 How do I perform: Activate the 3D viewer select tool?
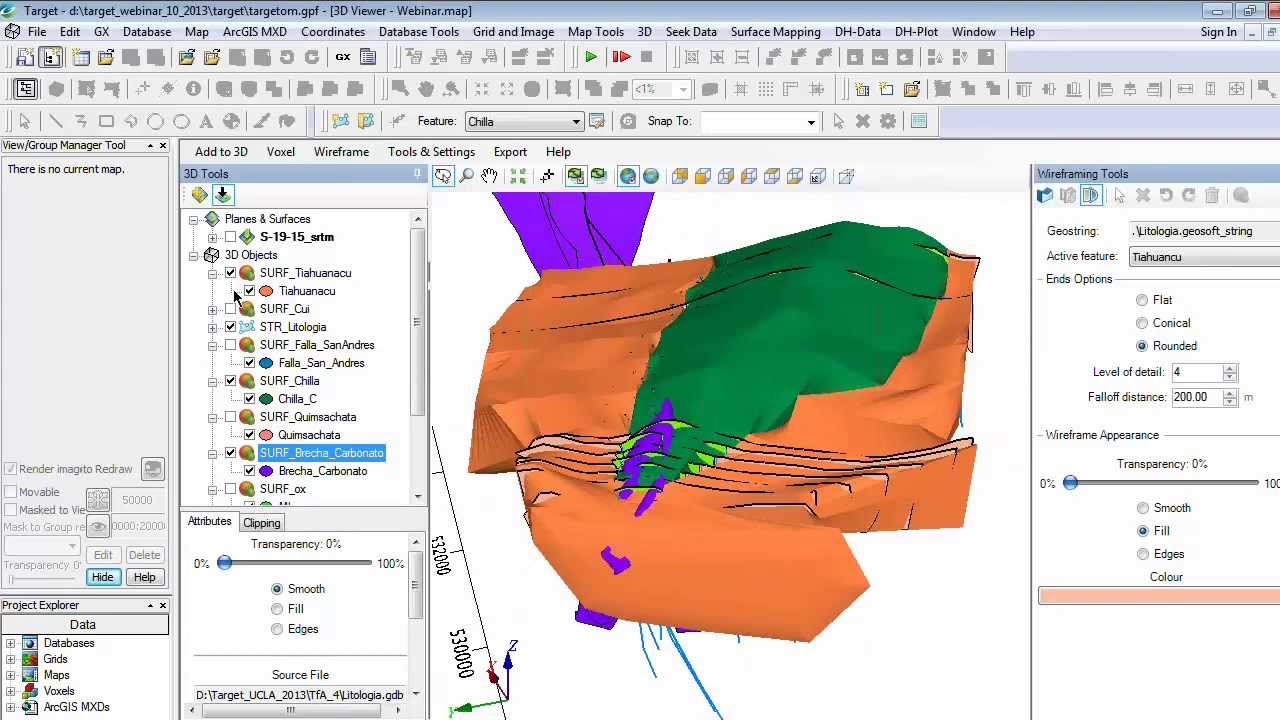point(442,176)
